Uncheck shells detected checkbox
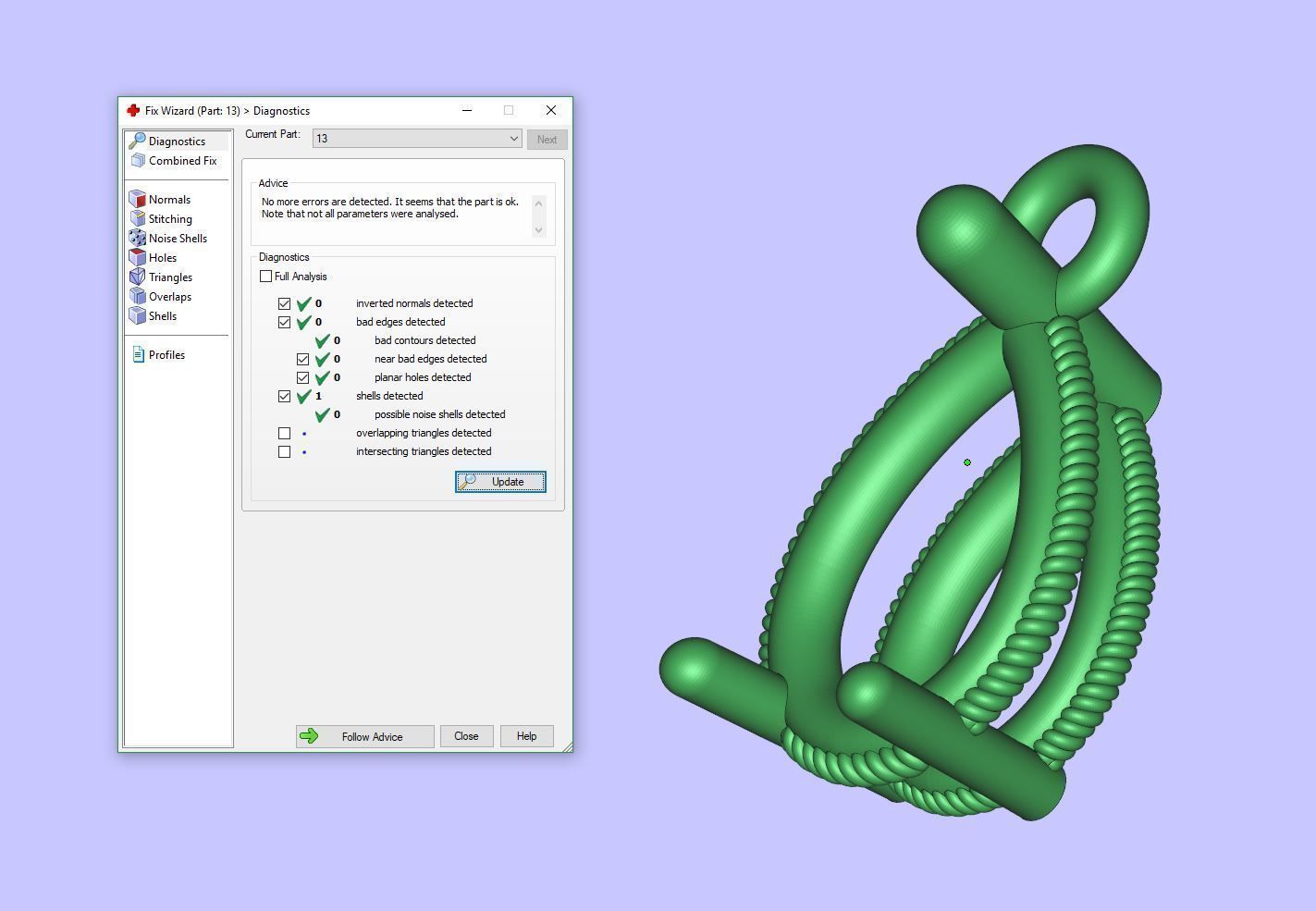1316x911 pixels. click(x=284, y=396)
